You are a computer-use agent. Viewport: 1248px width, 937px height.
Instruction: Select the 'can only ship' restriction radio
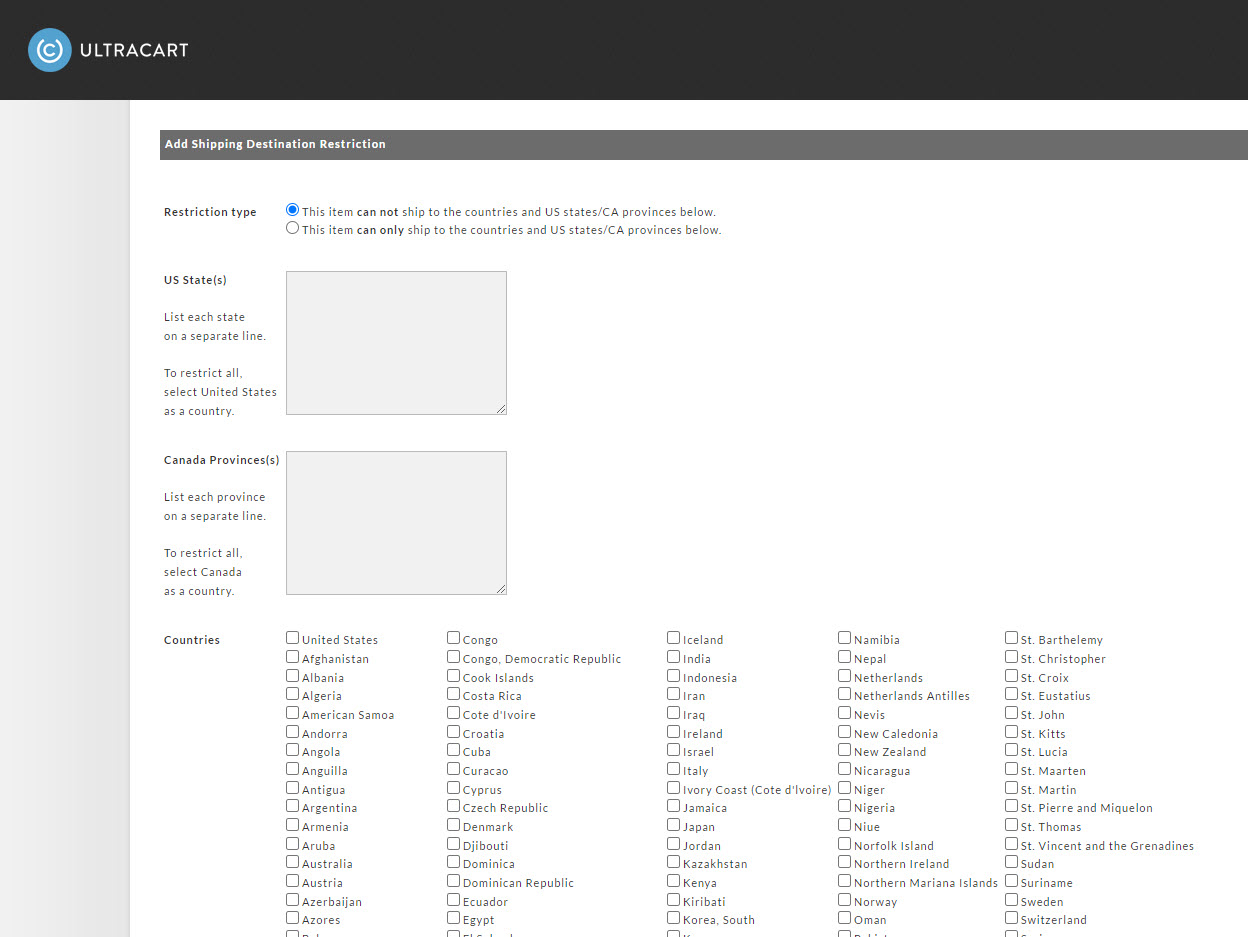pos(292,228)
